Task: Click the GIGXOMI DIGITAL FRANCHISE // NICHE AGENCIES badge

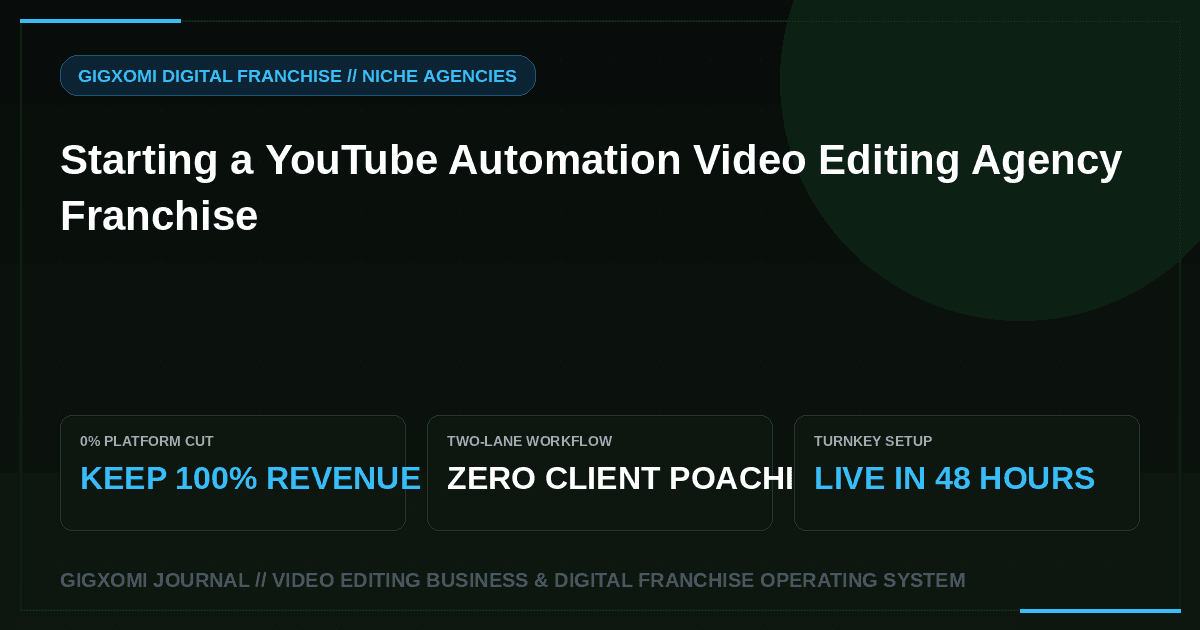Action: 298,76
